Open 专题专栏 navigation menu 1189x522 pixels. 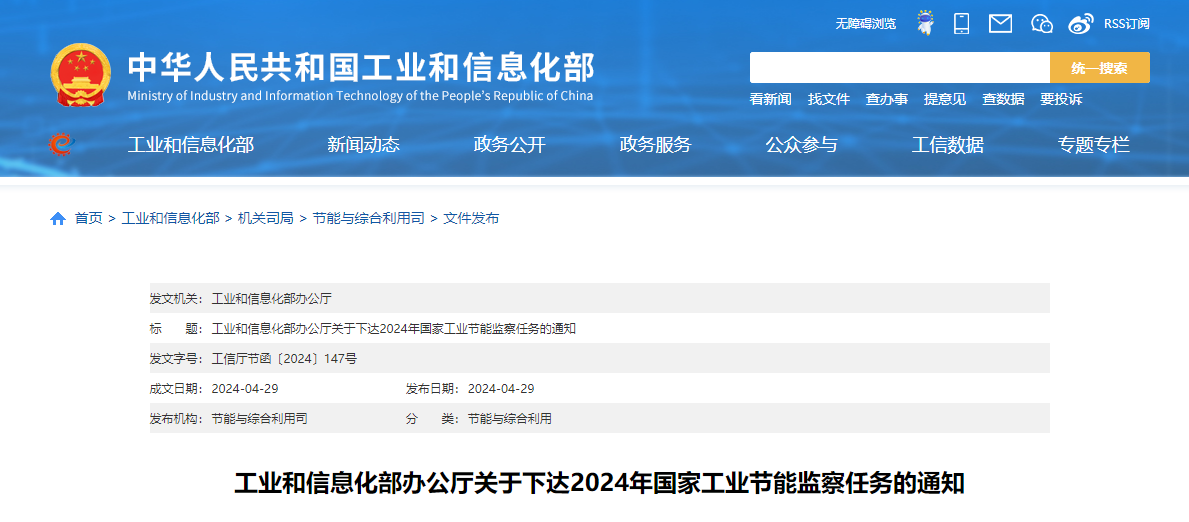[x=1093, y=144]
